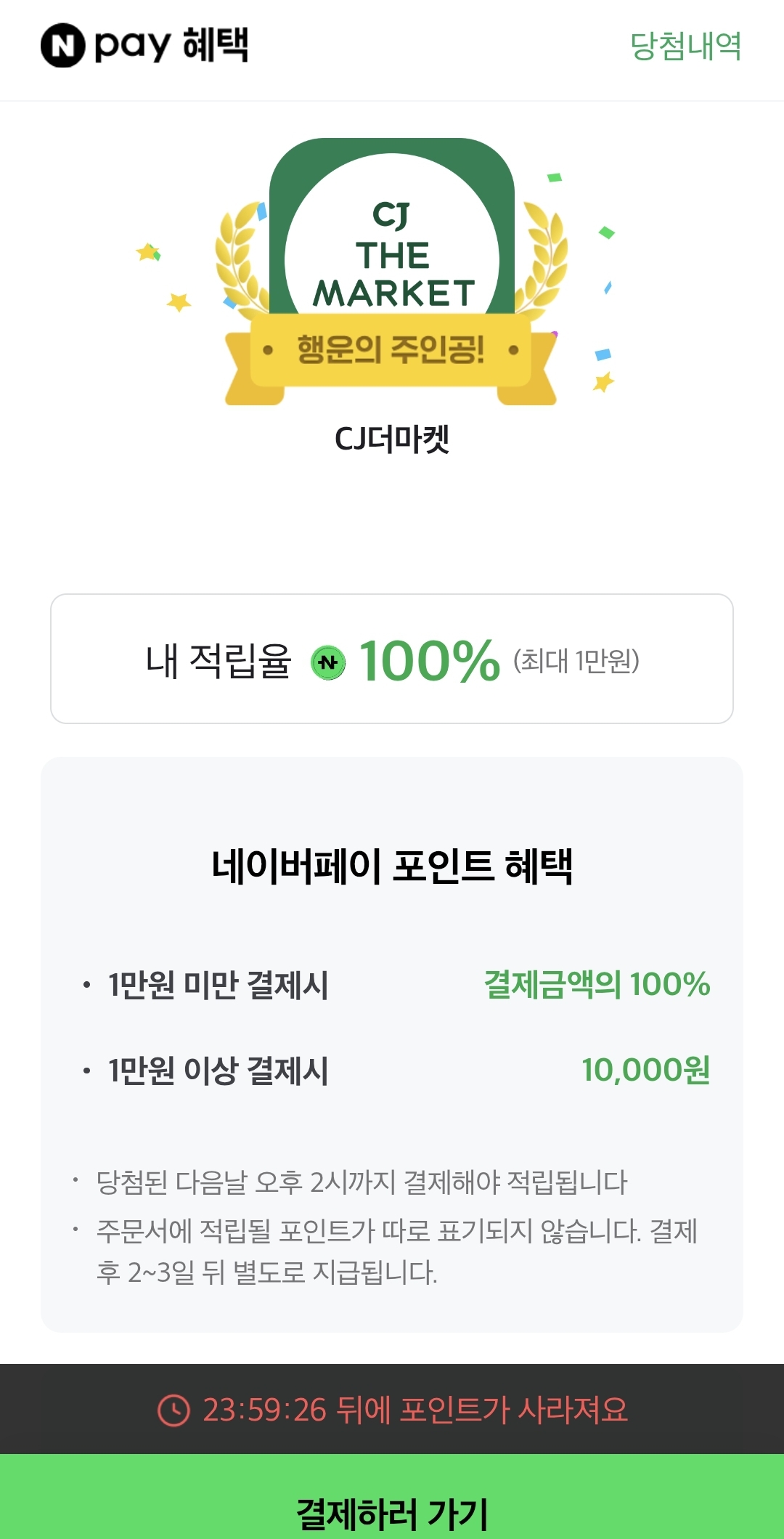Tap the 100% reward rate text
This screenshot has height=1539, width=784.
click(430, 661)
